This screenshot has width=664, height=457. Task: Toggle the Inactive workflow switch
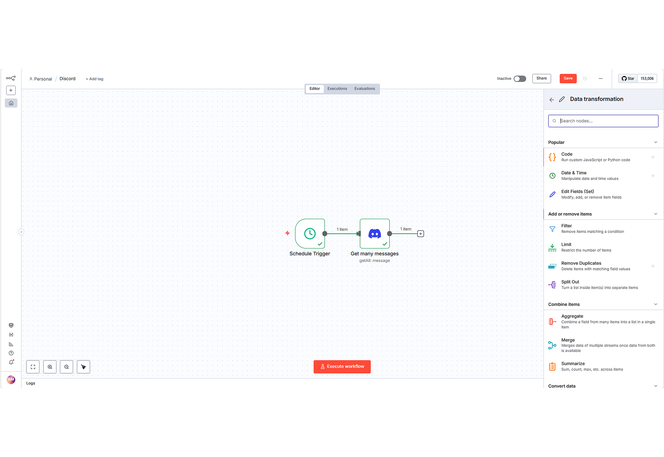pyautogui.click(x=519, y=78)
